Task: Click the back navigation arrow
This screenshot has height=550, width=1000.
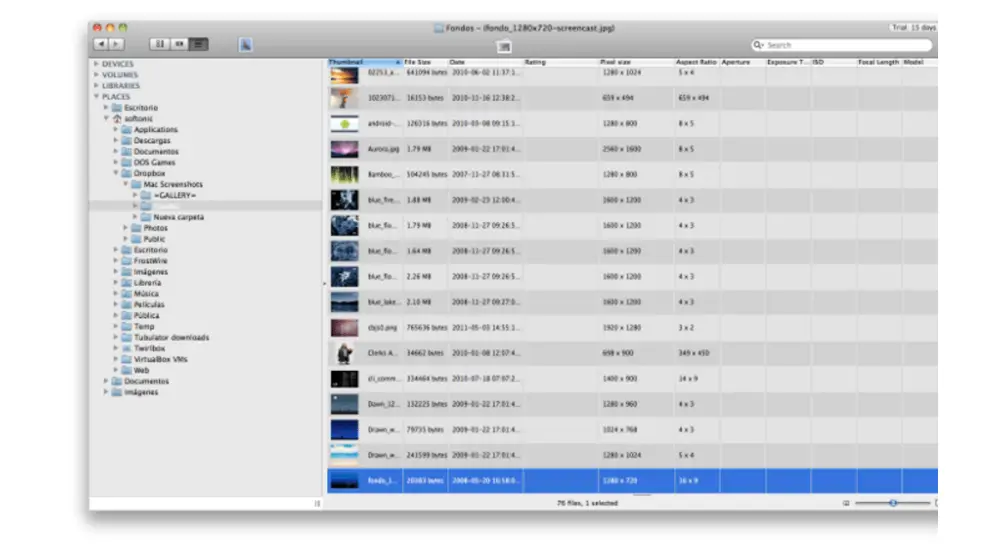Action: [101, 44]
